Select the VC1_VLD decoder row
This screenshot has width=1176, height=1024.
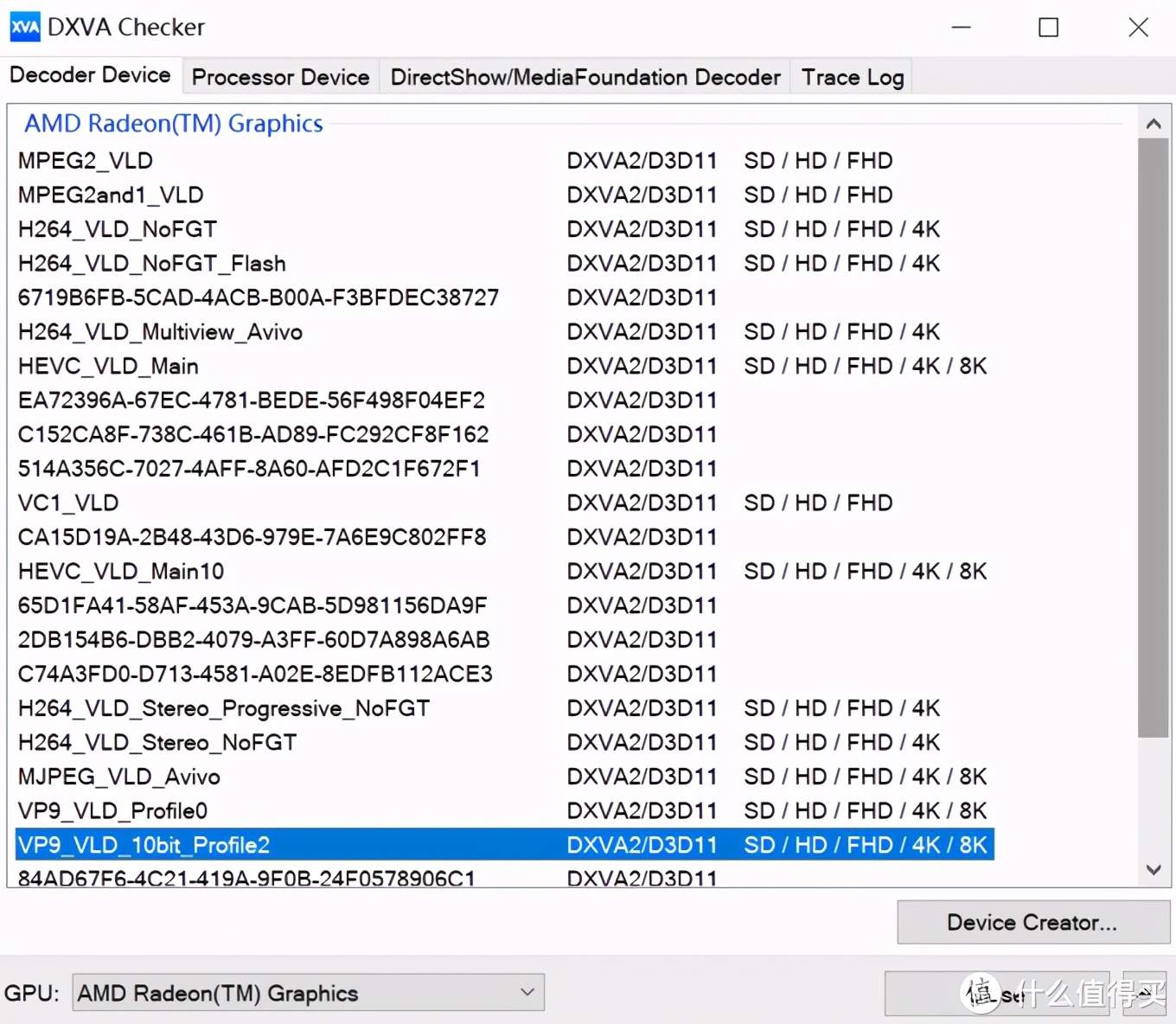tap(68, 503)
